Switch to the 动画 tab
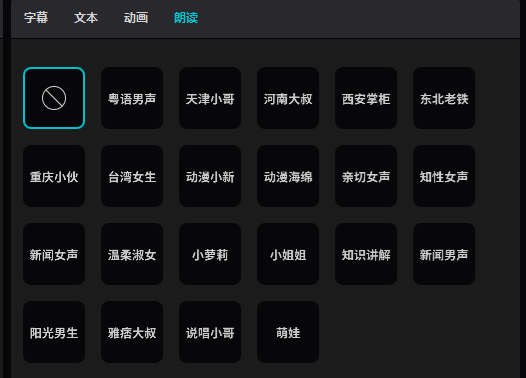Image resolution: width=526 pixels, height=378 pixels. 136,17
